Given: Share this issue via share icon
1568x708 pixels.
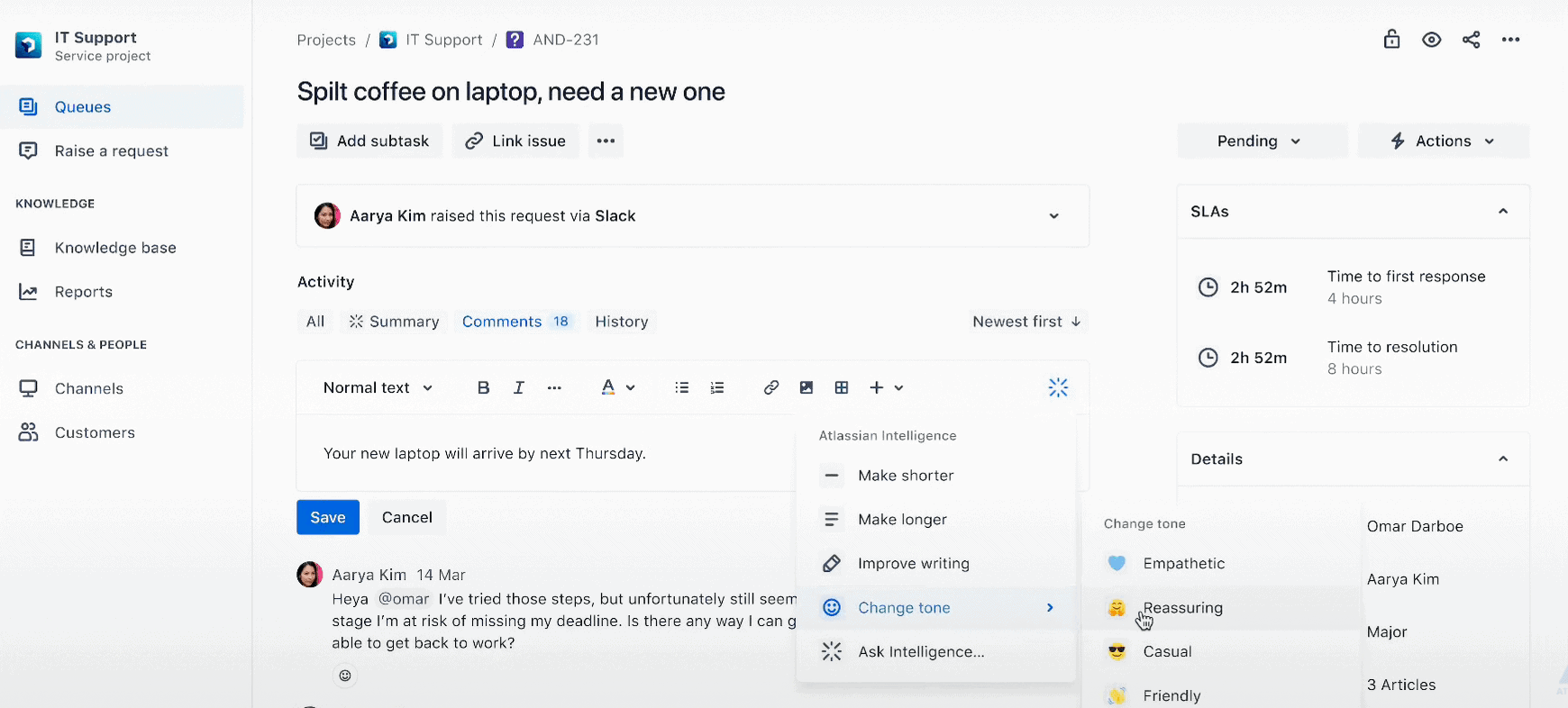Looking at the screenshot, I should pyautogui.click(x=1472, y=40).
